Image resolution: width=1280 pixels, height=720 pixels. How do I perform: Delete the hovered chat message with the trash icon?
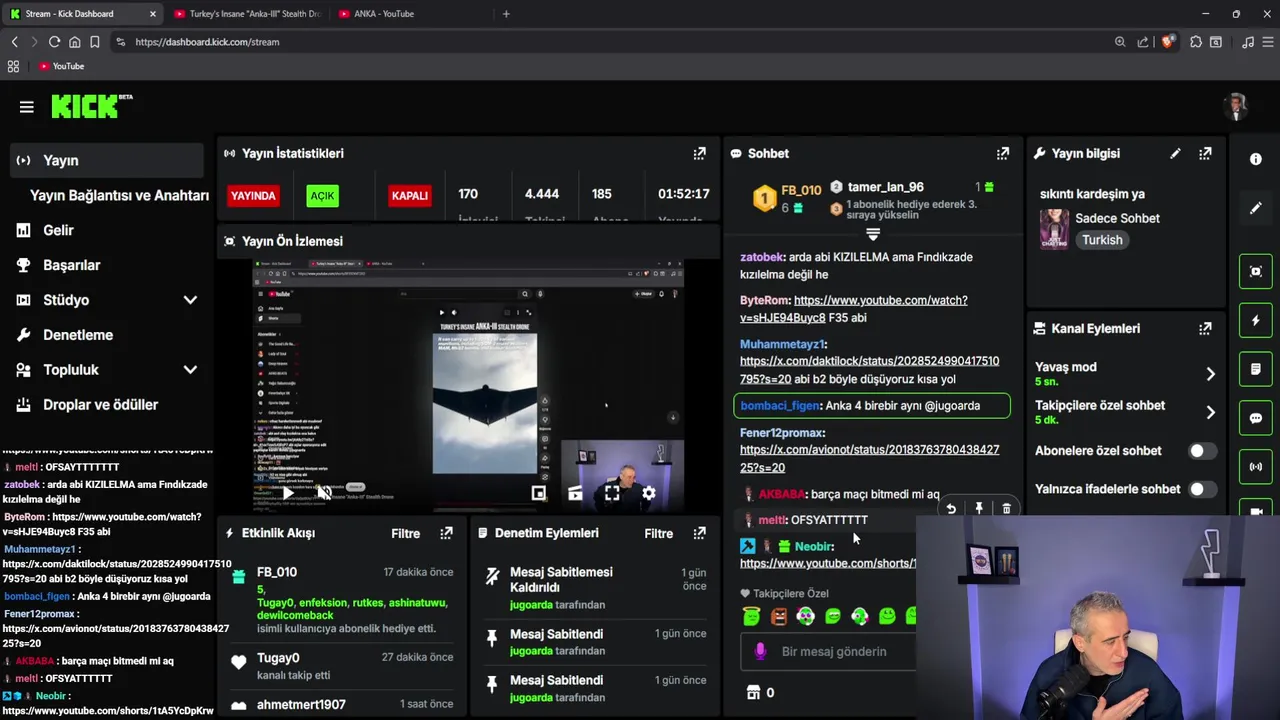tap(1006, 509)
